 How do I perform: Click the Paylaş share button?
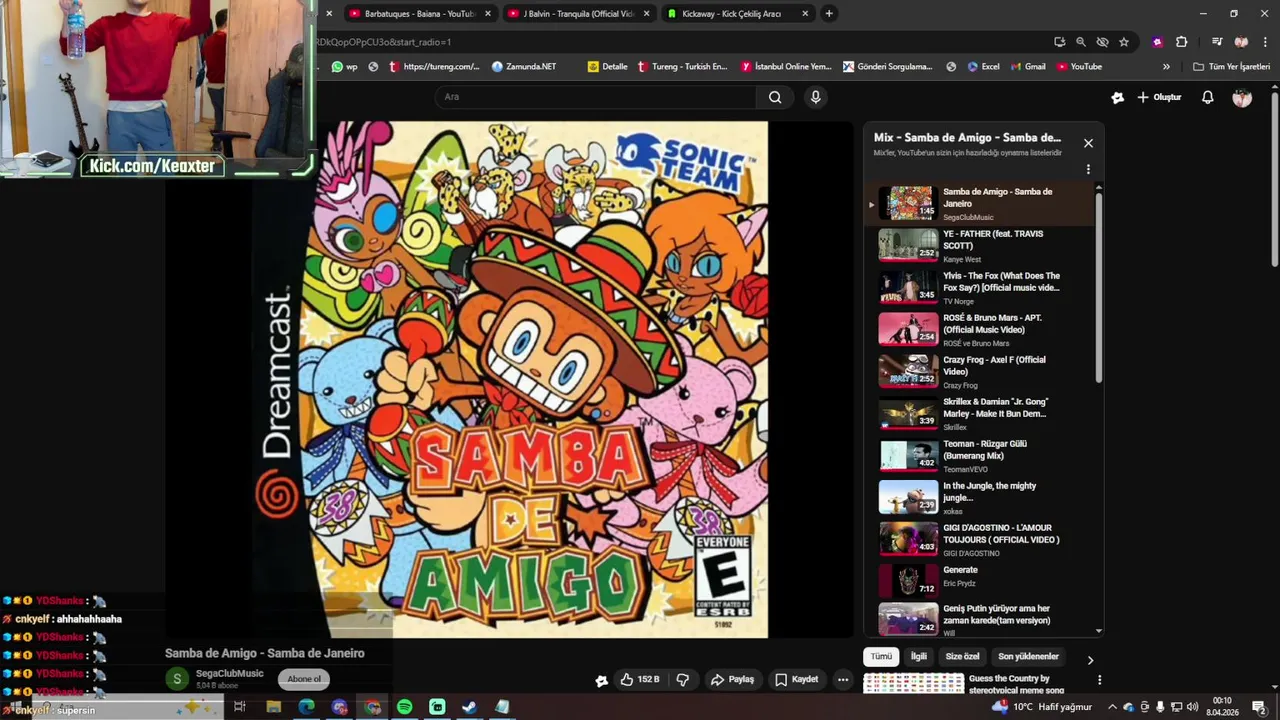point(732,680)
